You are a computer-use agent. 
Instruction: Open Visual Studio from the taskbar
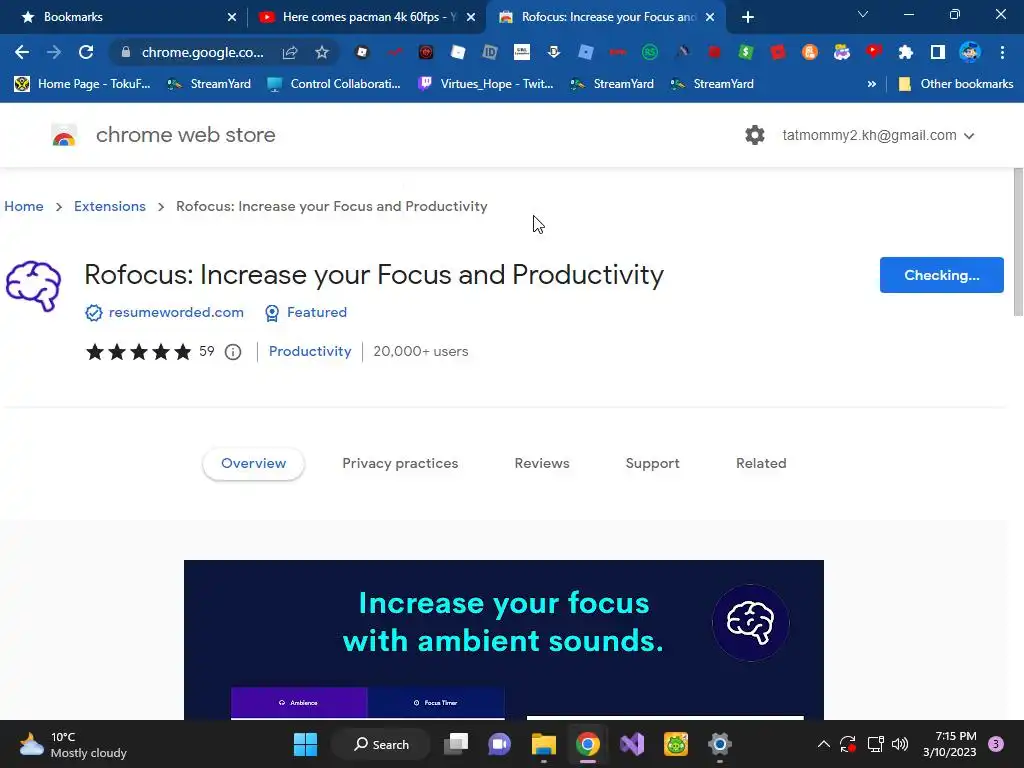632,744
